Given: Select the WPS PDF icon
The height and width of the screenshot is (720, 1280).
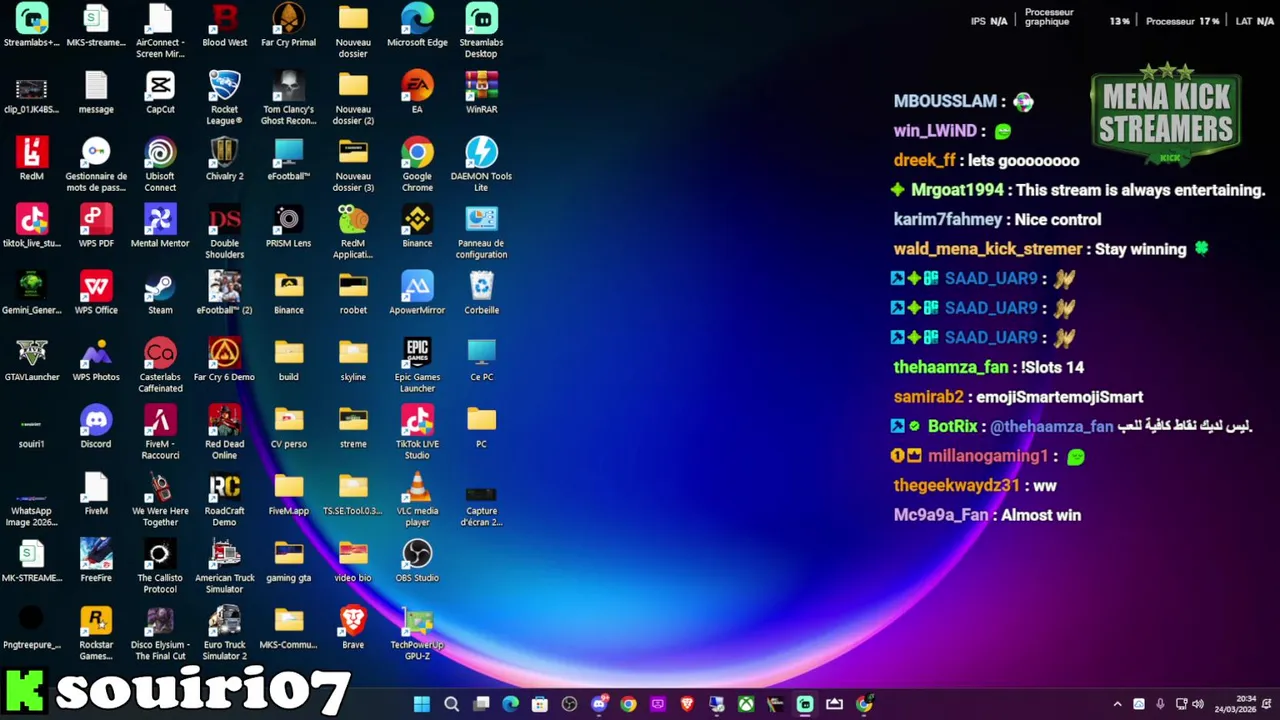Looking at the screenshot, I should pos(96,227).
